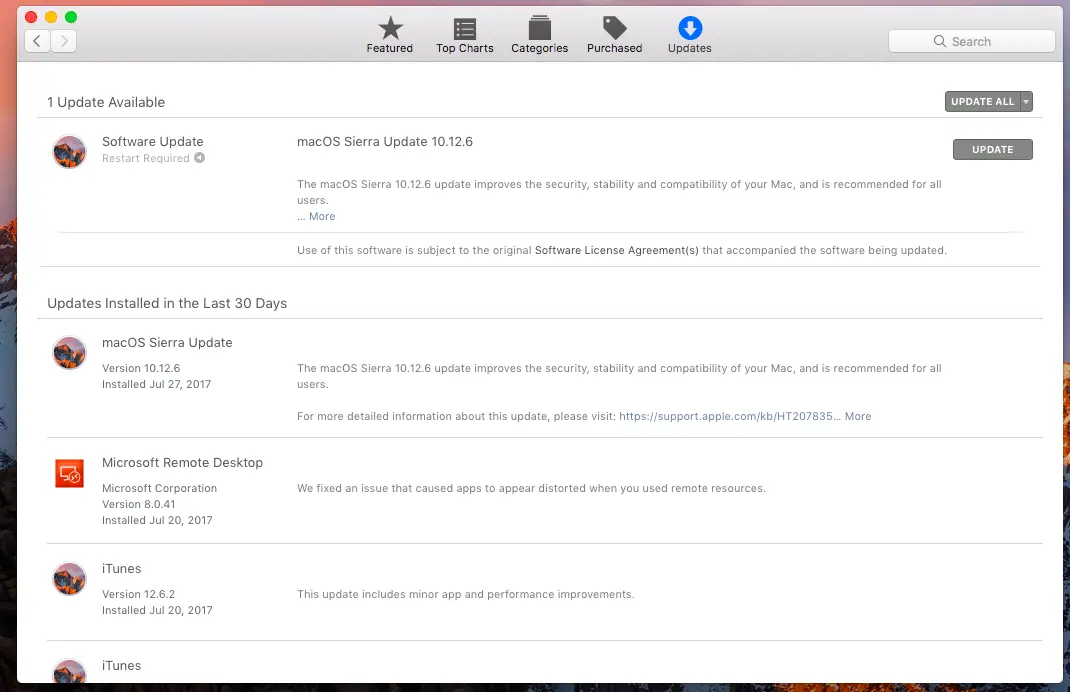Viewport: 1070px width, 692px height.
Task: Focus the Search field
Action: (972, 41)
